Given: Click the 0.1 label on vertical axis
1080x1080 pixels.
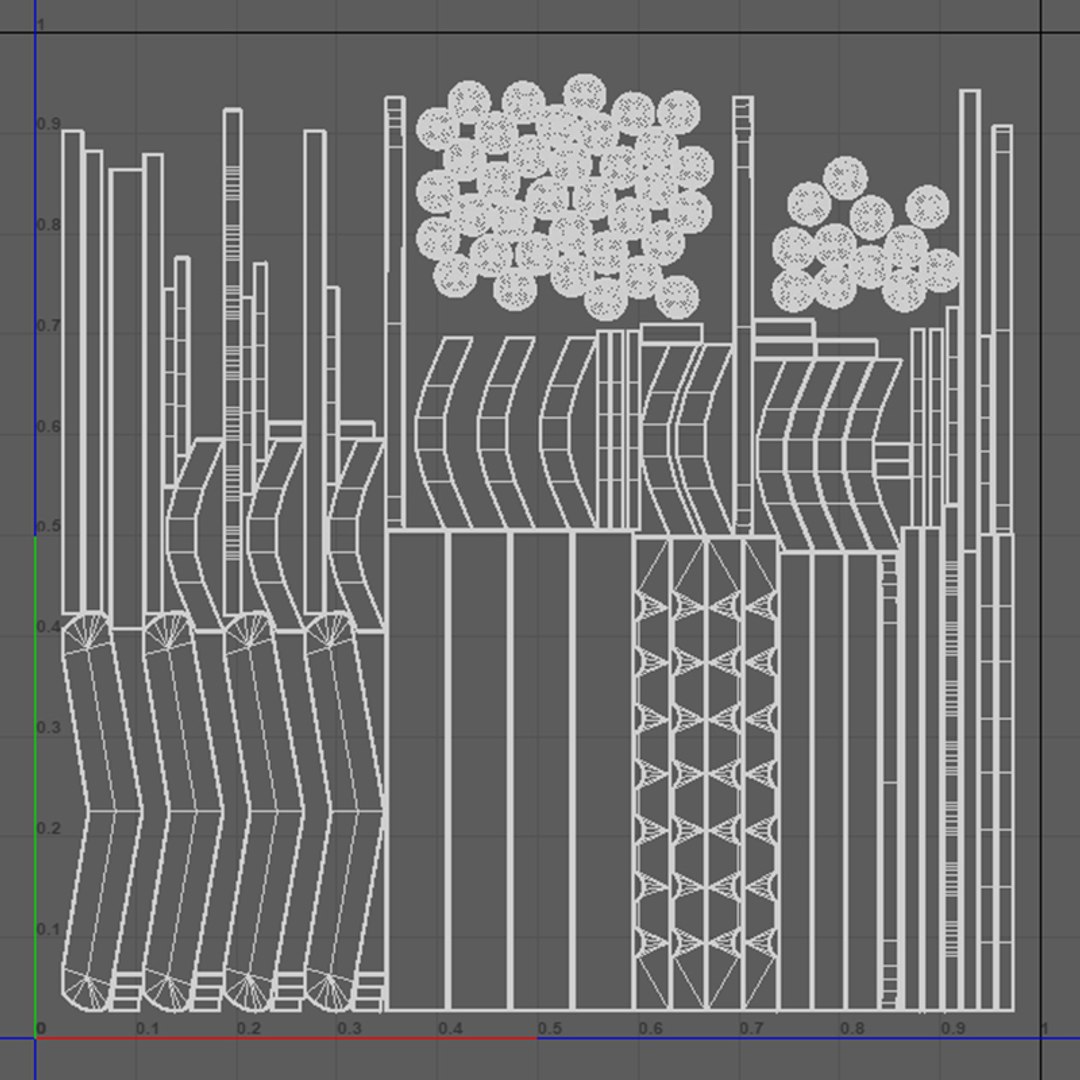Looking at the screenshot, I should [x=48, y=929].
